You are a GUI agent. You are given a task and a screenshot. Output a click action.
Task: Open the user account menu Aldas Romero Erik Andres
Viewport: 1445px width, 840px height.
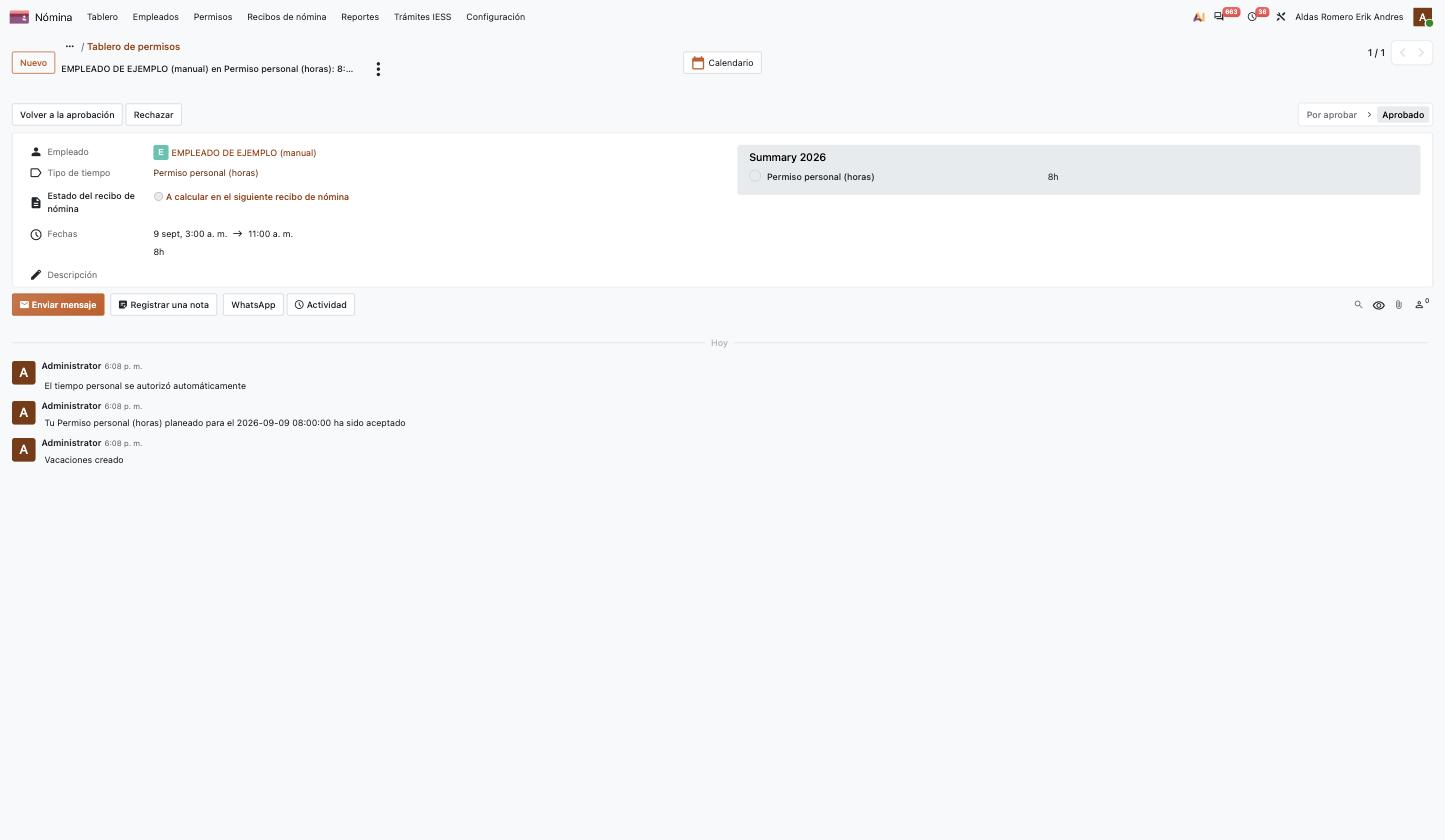pyautogui.click(x=1349, y=17)
